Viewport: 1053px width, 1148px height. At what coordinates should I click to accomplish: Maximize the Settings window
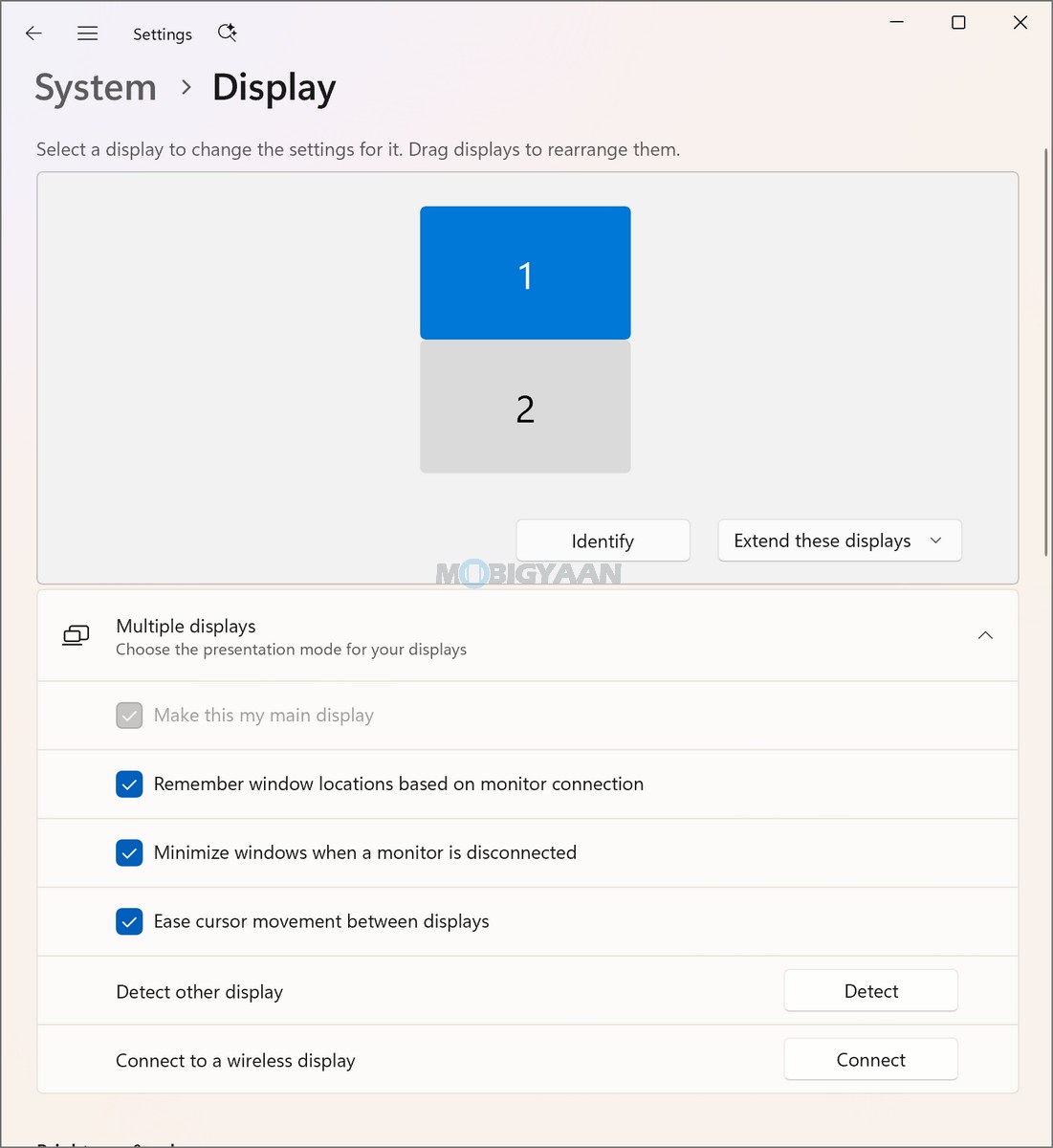tap(958, 22)
